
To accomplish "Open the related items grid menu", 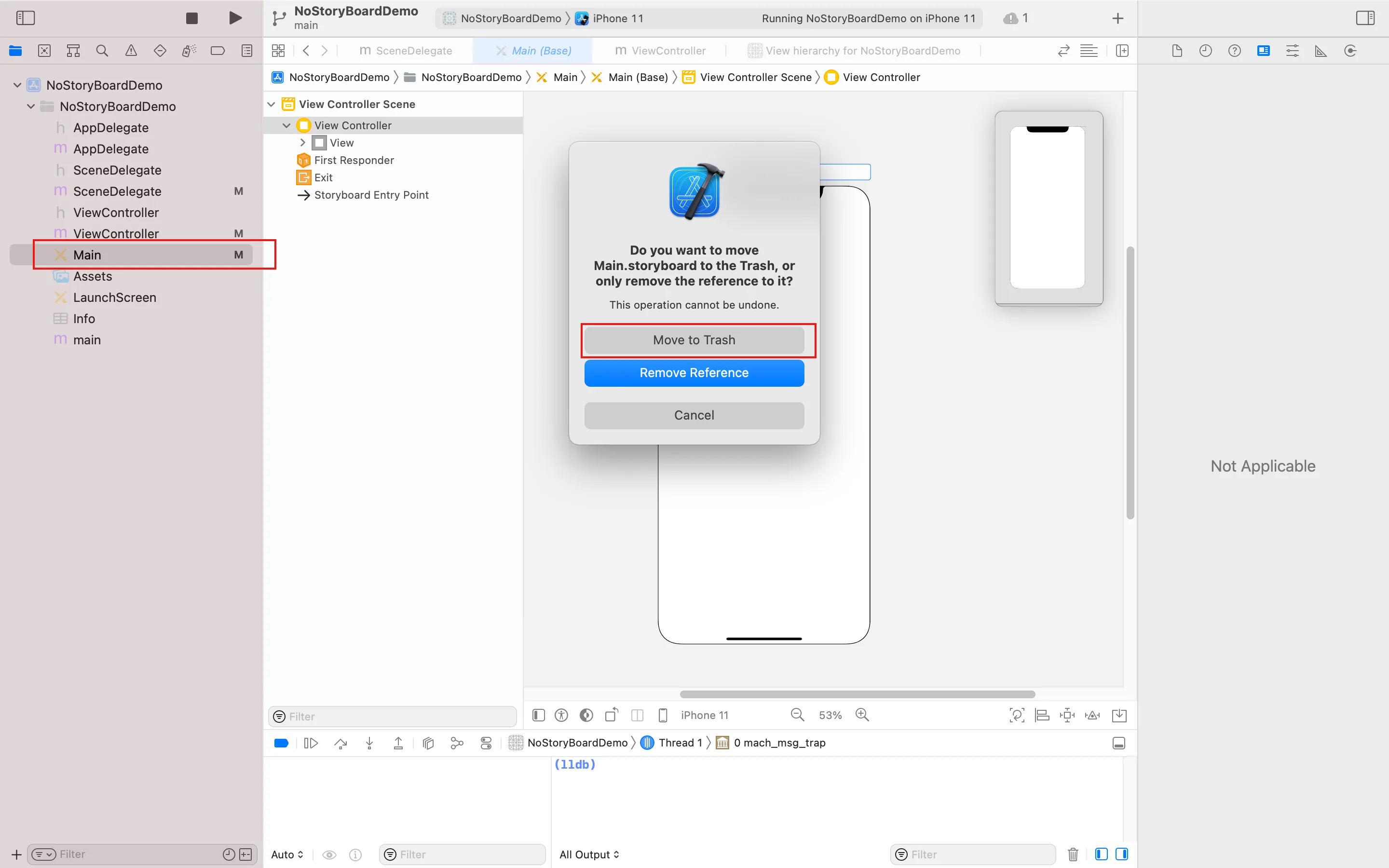I will click(x=278, y=51).
